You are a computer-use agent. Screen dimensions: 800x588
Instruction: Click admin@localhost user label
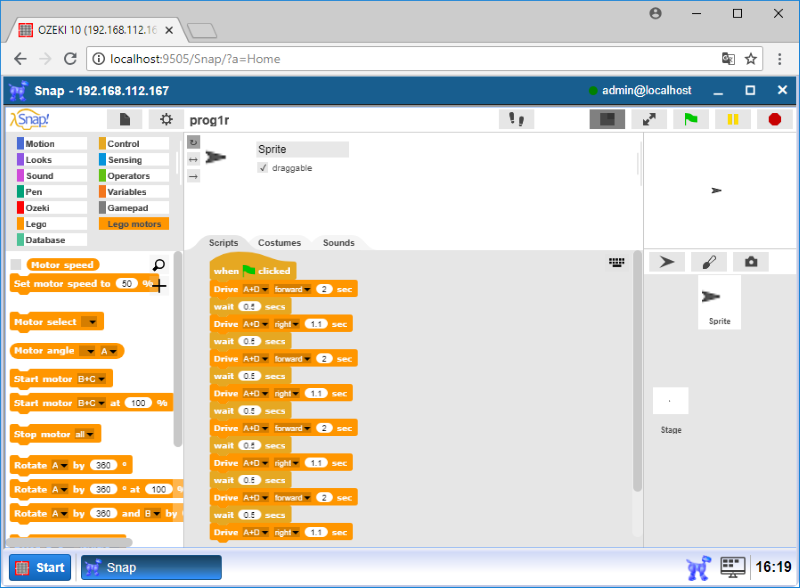point(646,90)
